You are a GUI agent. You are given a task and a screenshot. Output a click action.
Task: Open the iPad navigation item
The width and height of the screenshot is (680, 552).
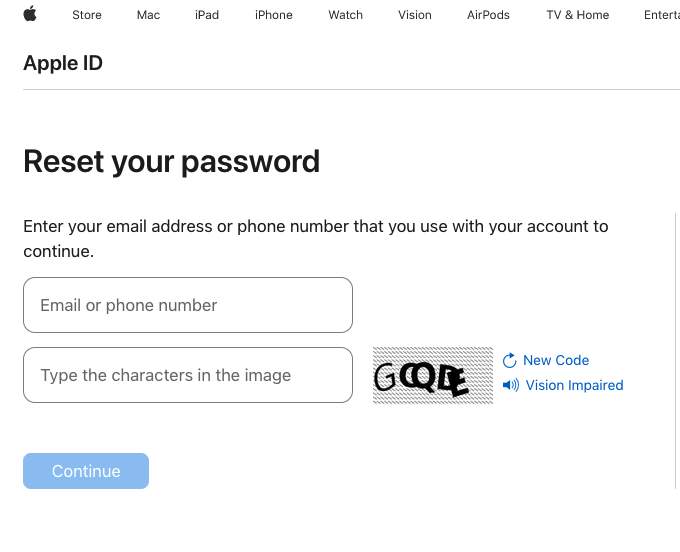point(207,15)
